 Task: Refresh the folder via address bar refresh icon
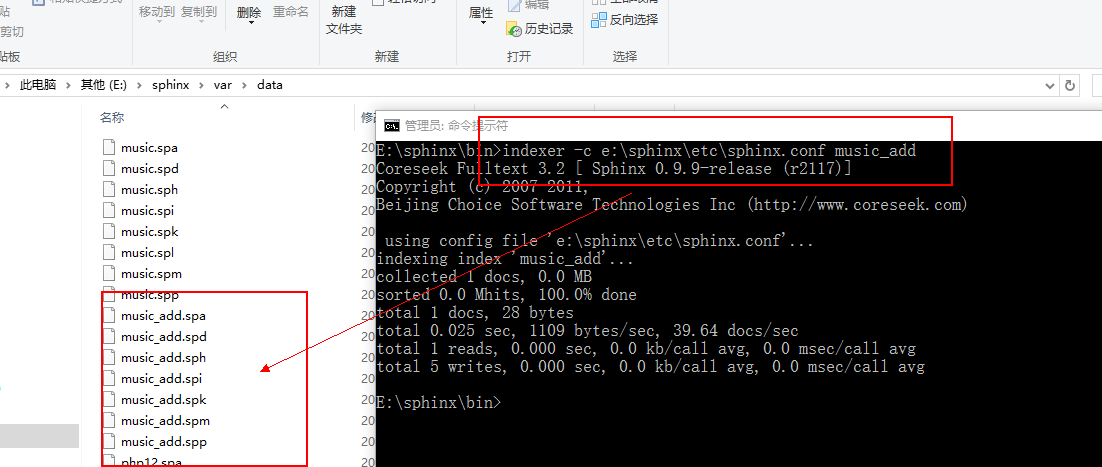[1071, 85]
